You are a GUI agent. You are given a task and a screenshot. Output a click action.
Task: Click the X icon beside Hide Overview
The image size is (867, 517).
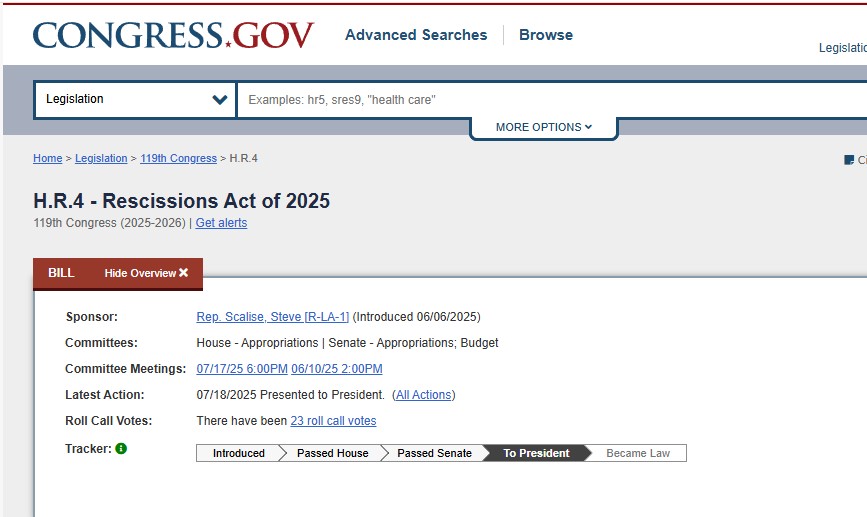[184, 273]
